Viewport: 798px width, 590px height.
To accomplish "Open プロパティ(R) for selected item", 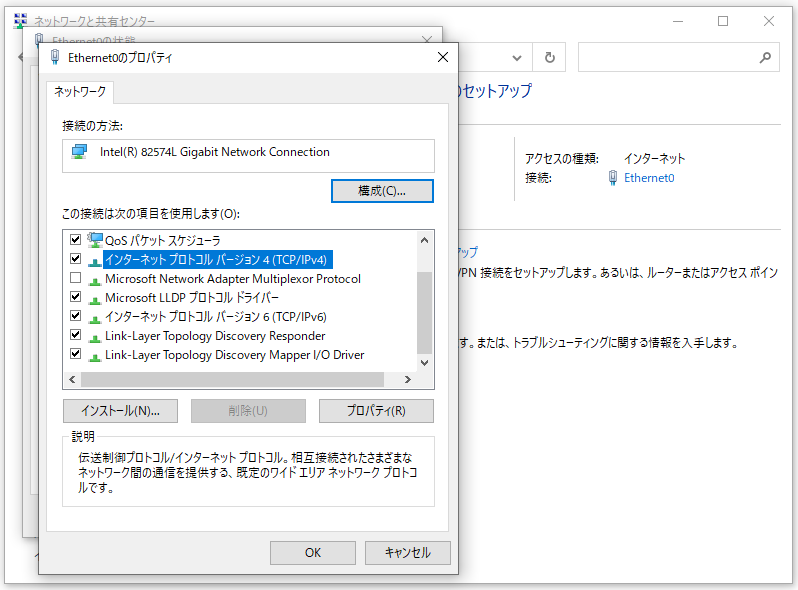I will 377,411.
